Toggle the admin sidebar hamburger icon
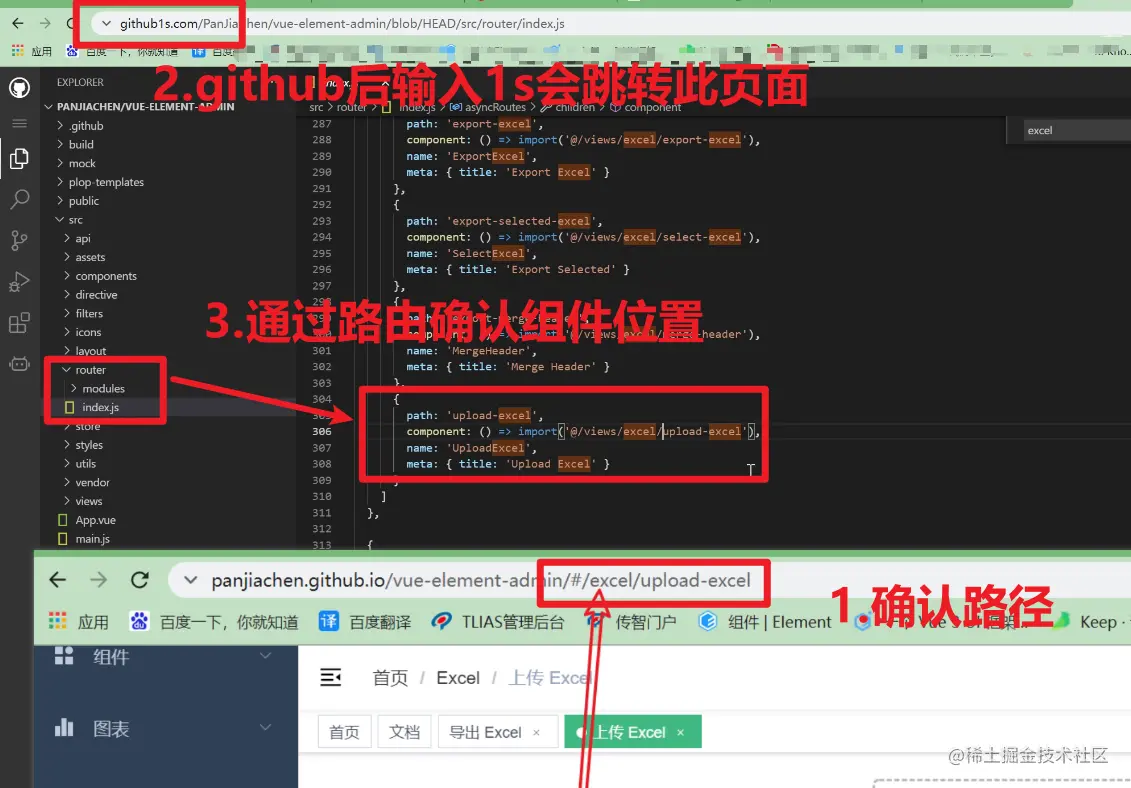 (x=330, y=677)
